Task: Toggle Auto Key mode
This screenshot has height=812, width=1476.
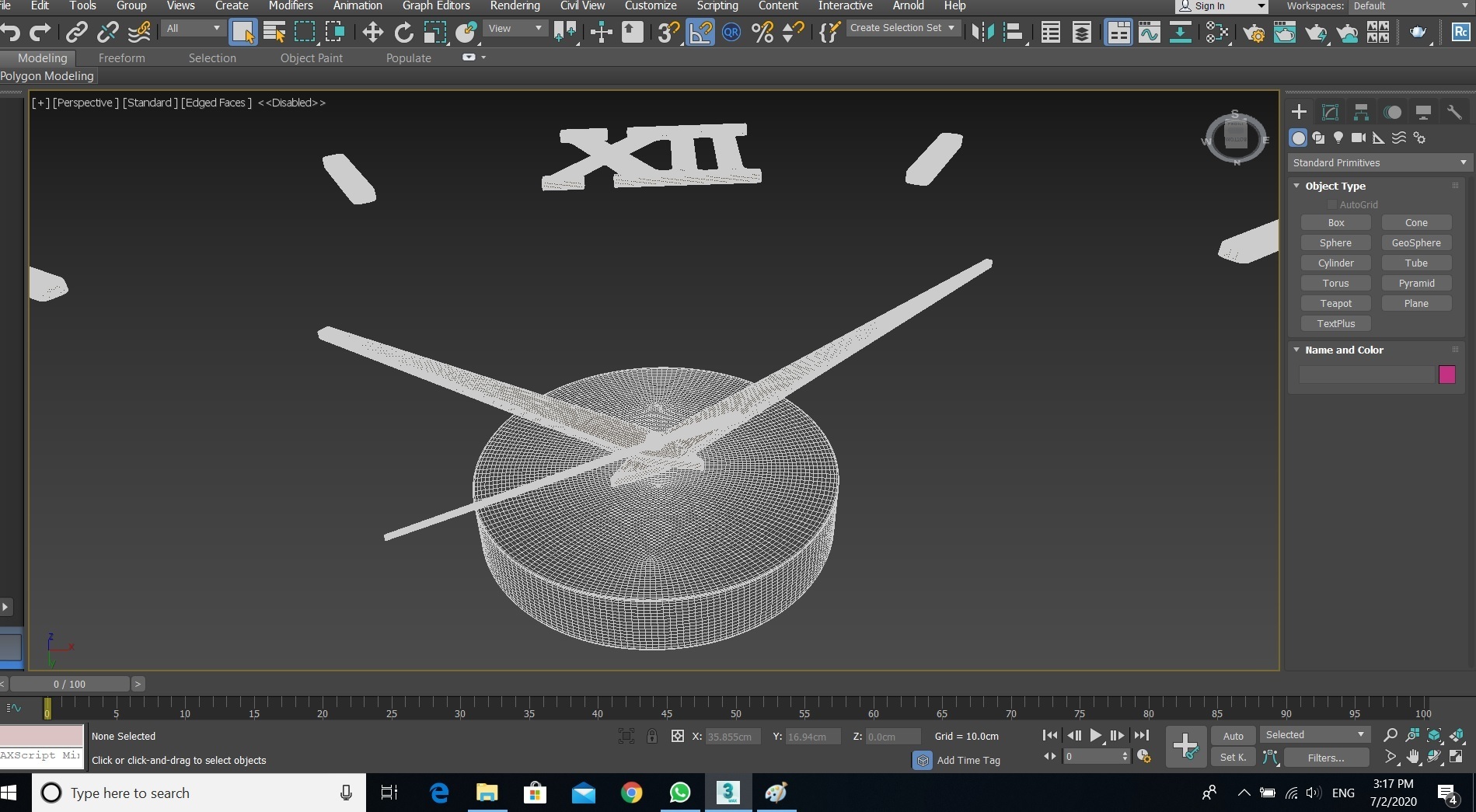Action: click(x=1233, y=736)
